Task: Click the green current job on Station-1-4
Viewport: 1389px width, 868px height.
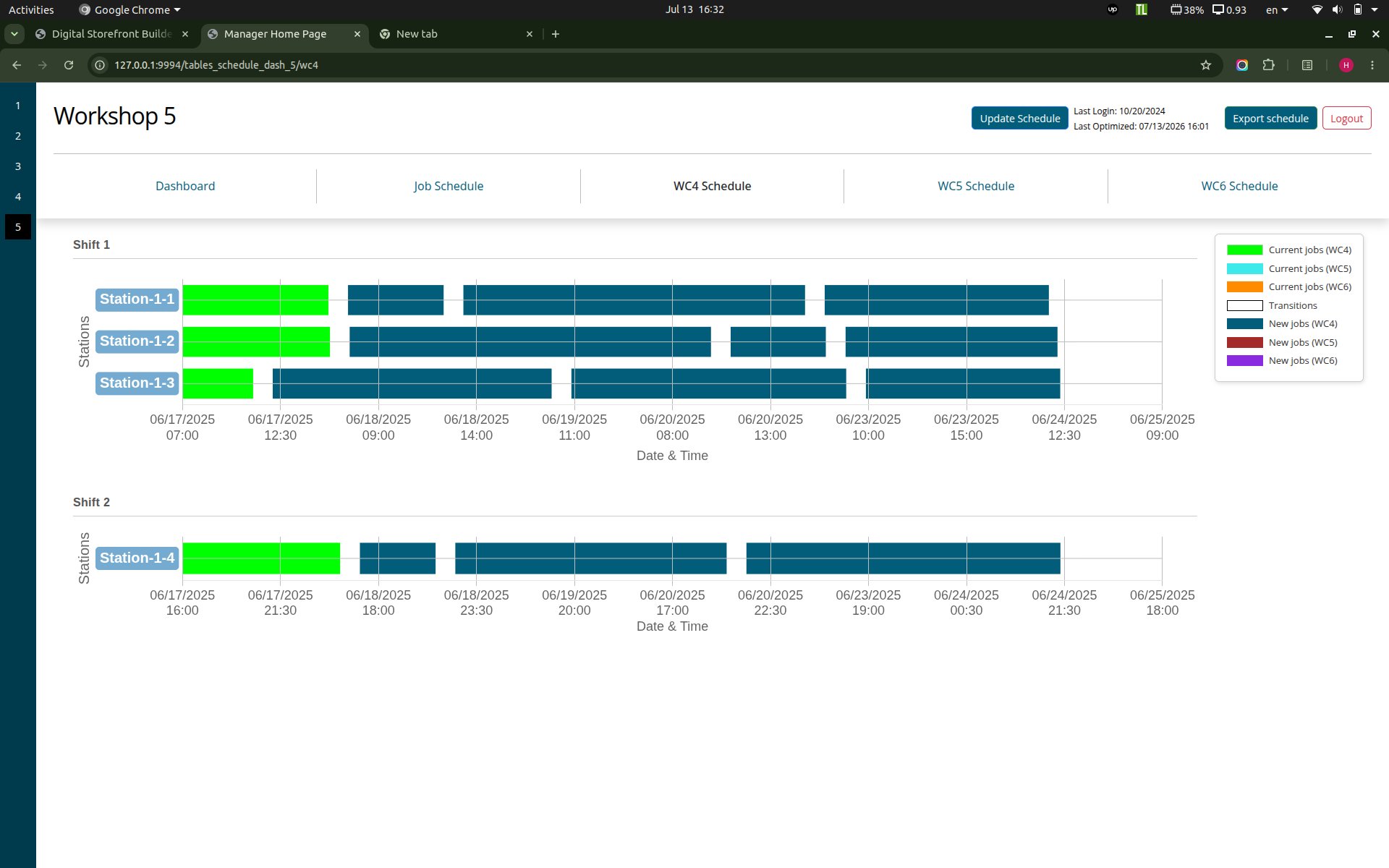Action: tap(261, 558)
